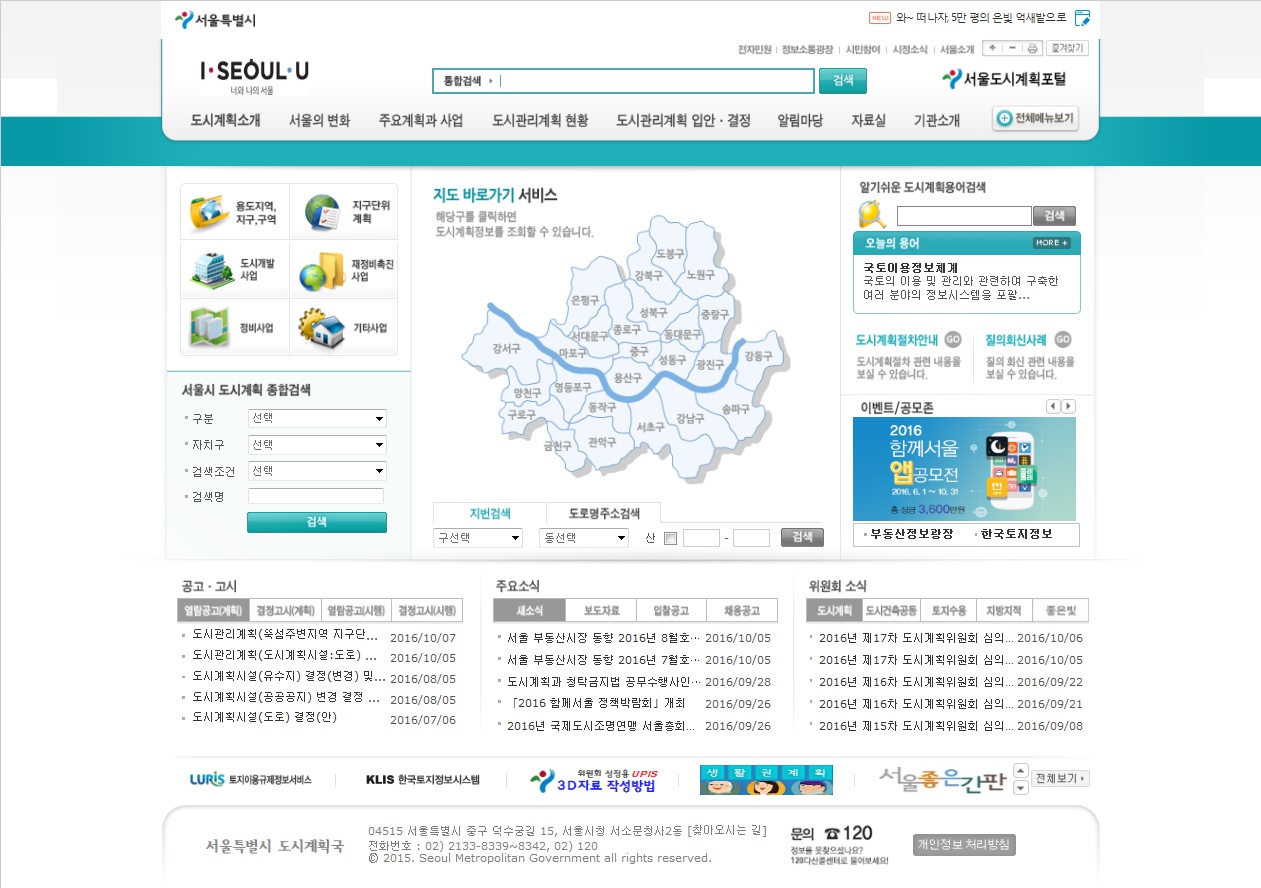The image size is (1261, 888).
Task: Toggle the 산 checkbox in 지번검색
Action: pos(670,539)
